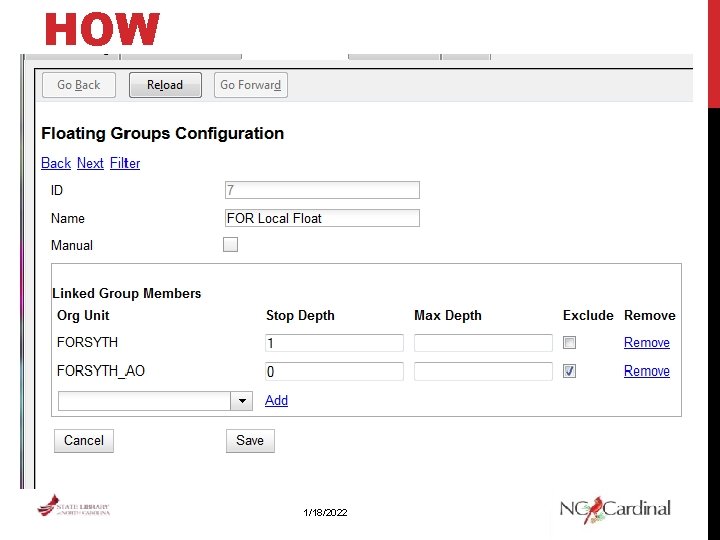This screenshot has height=540, width=720.
Task: Reload the configuration page
Action: point(165,85)
